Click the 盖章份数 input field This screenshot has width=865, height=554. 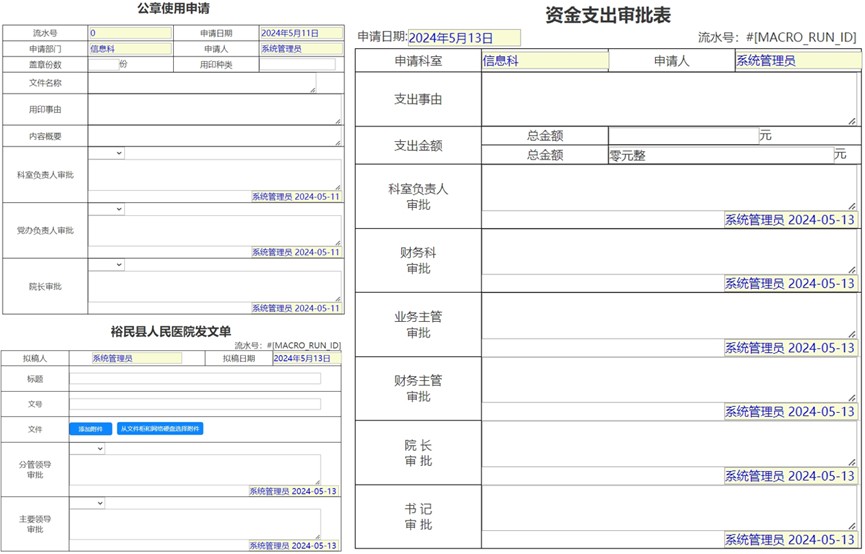(x=102, y=64)
